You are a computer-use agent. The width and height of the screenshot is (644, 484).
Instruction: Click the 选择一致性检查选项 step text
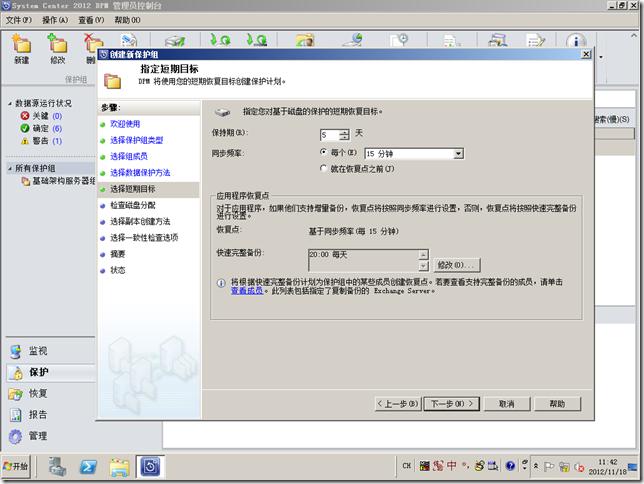click(x=144, y=237)
